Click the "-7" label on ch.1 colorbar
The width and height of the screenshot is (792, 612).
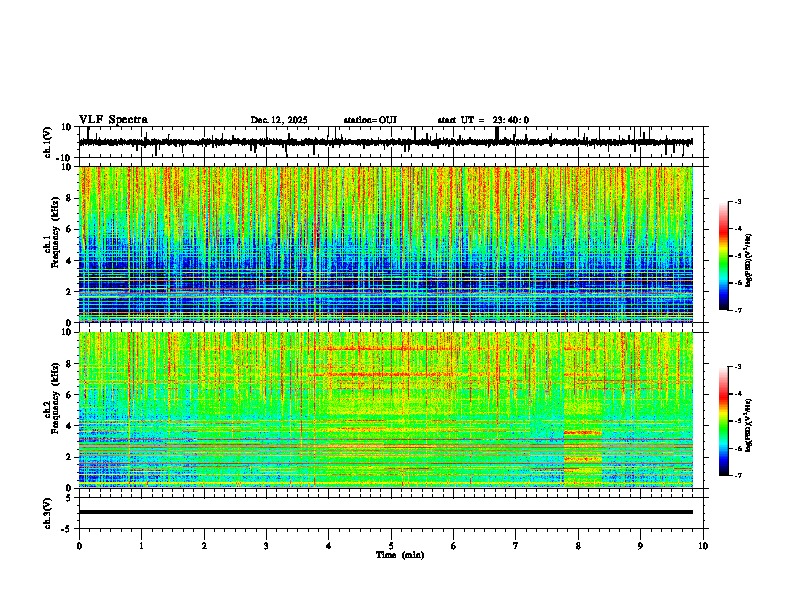pyautogui.click(x=738, y=310)
